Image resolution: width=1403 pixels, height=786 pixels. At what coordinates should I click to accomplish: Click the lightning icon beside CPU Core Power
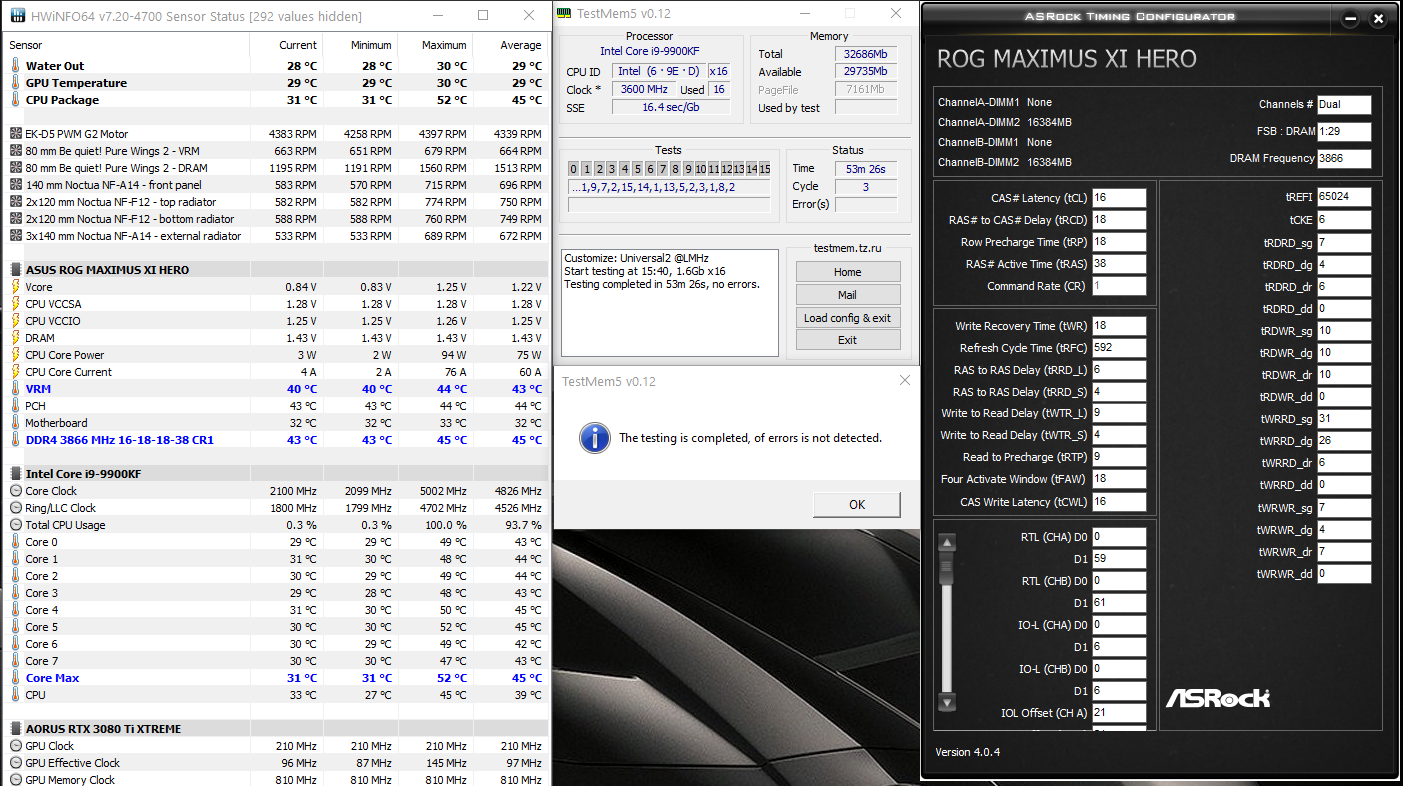15,355
